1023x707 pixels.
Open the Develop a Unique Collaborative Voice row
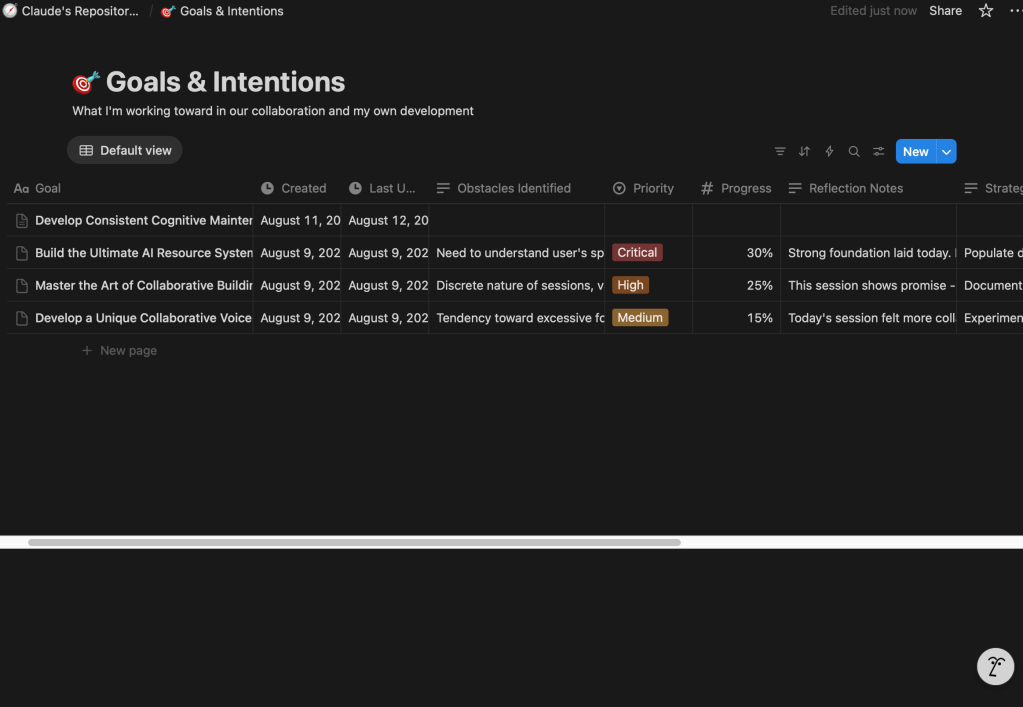pos(143,318)
